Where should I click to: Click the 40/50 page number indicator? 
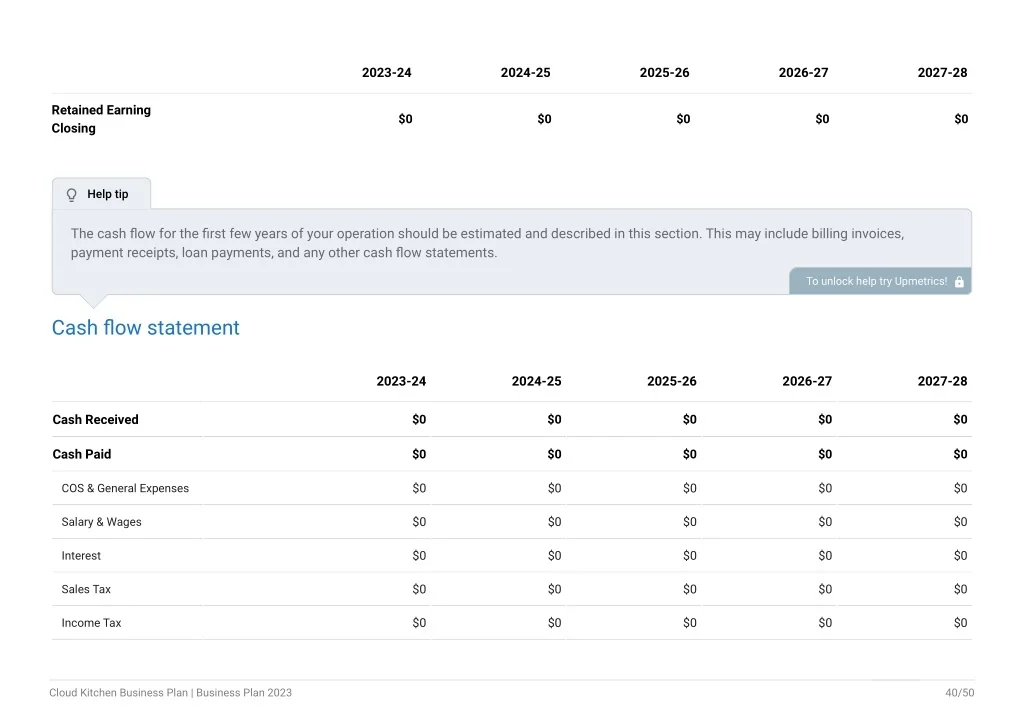tap(959, 693)
